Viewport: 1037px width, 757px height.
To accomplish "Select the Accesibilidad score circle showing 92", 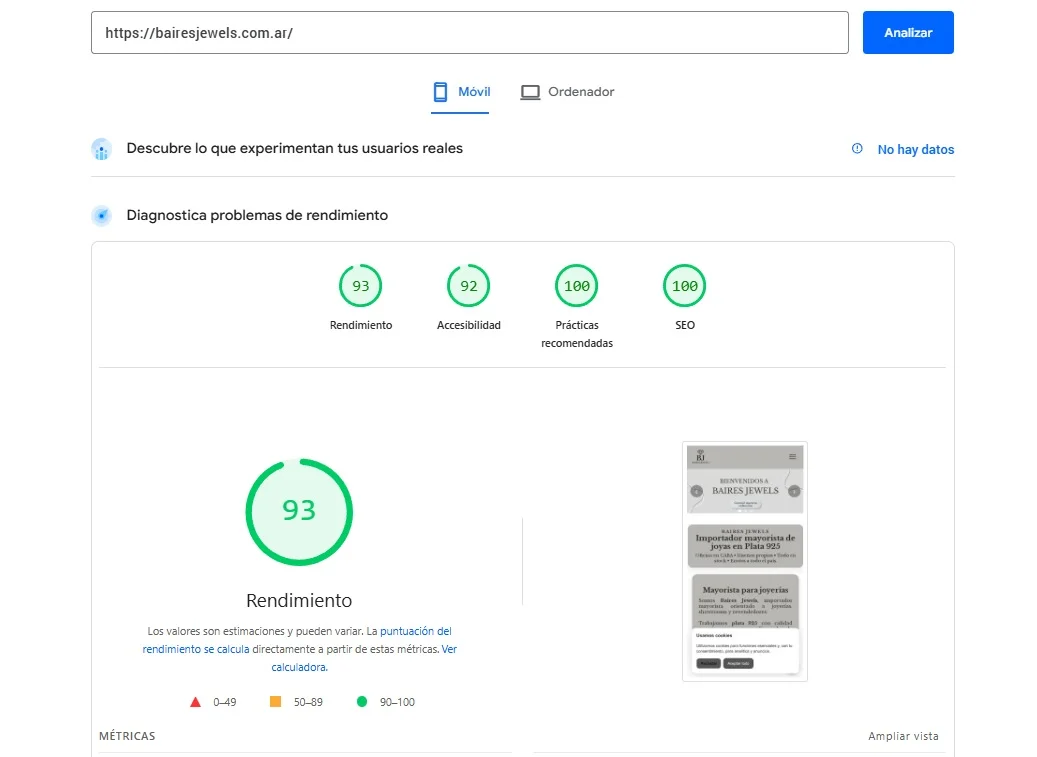I will click(x=468, y=285).
